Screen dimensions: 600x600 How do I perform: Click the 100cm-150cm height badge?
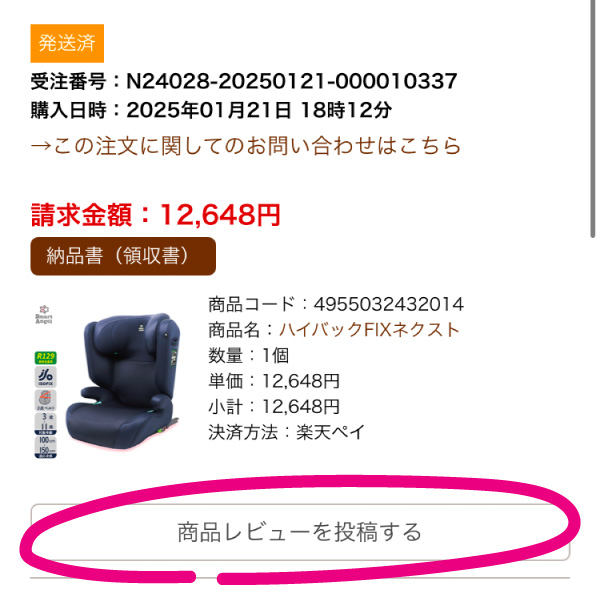pyautogui.click(x=46, y=447)
